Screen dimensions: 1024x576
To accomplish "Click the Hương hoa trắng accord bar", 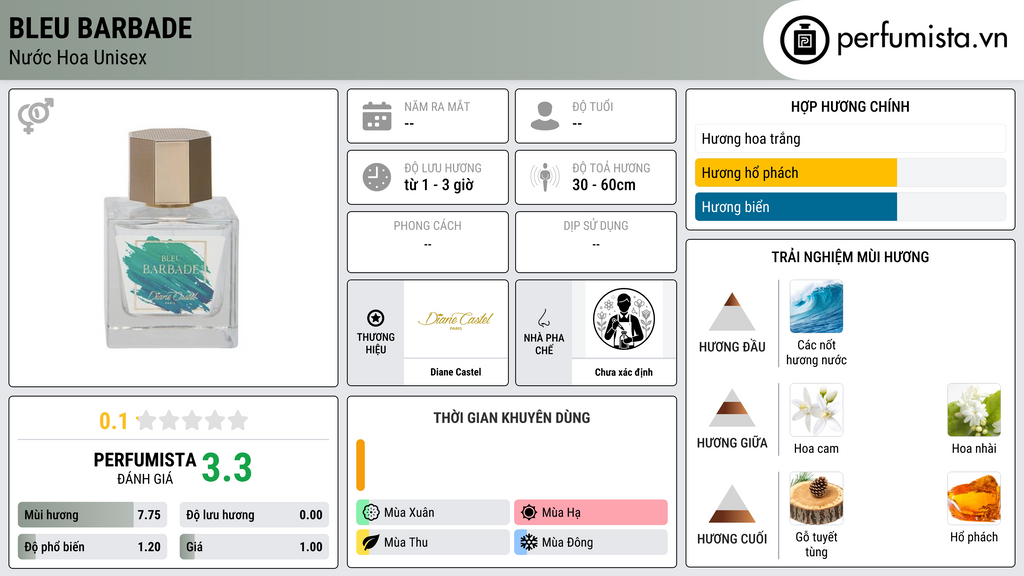I will click(x=850, y=138).
